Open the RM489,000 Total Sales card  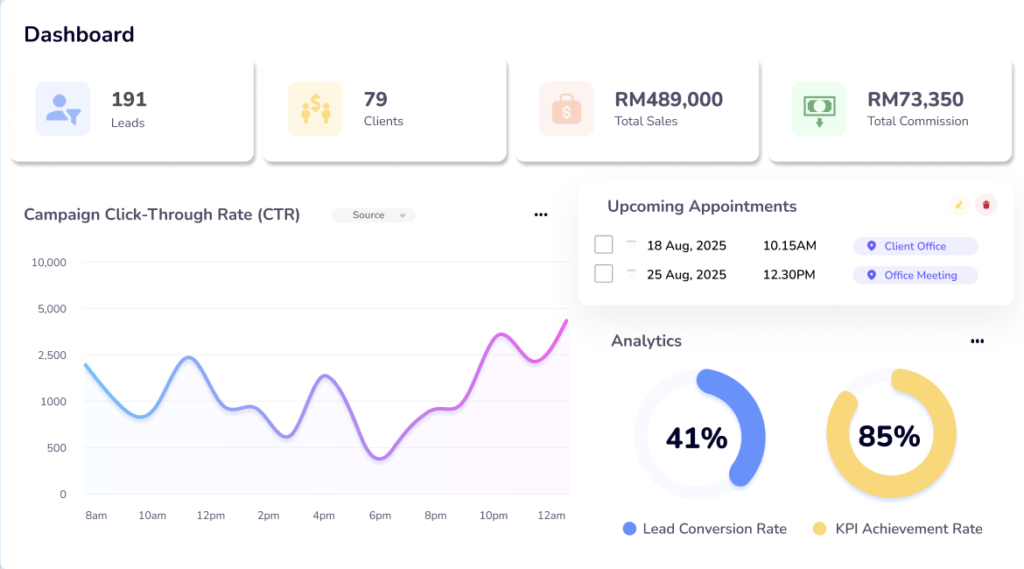635,110
